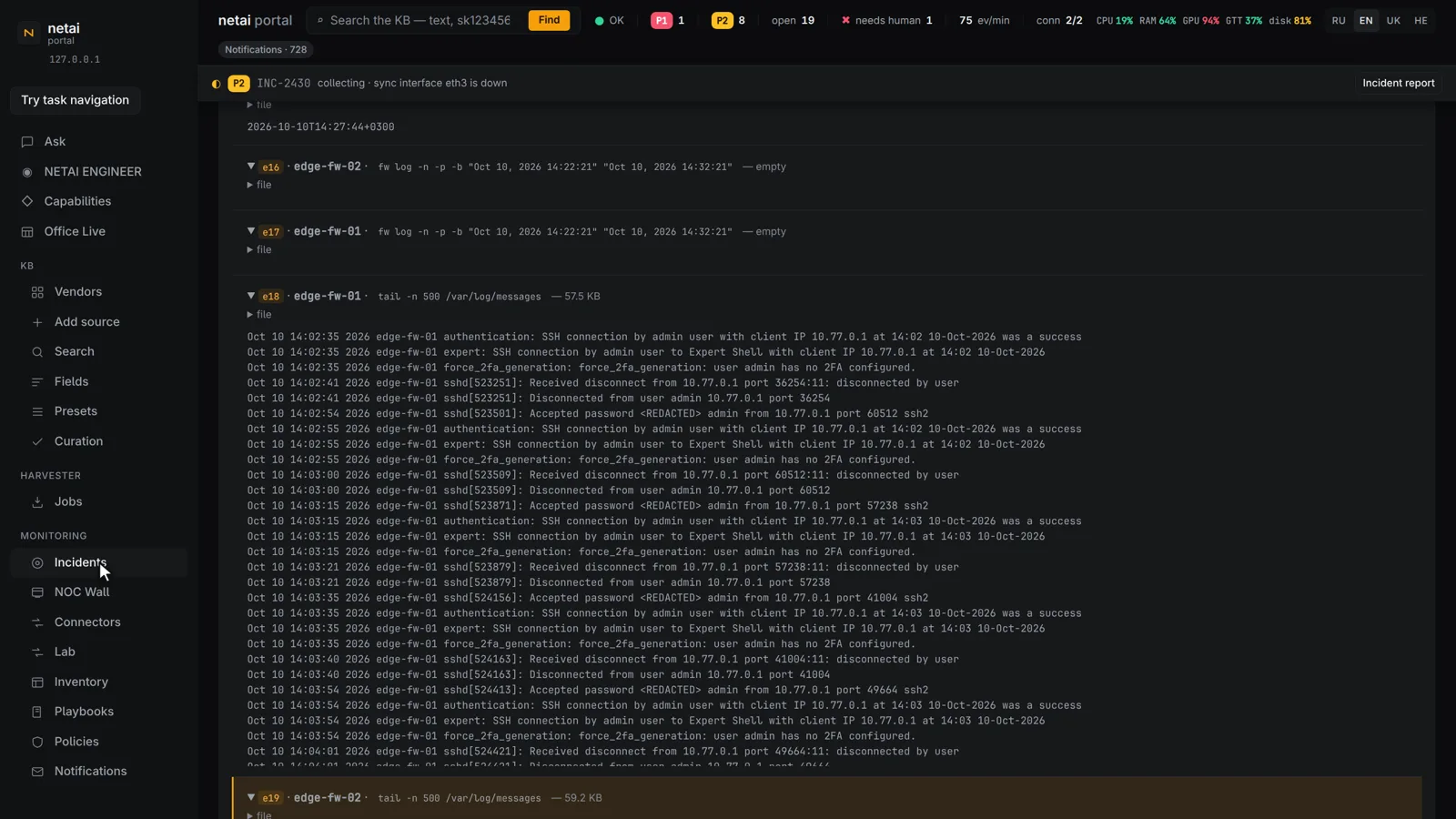Open the Ask chat icon
Screen dimensions: 1456x819
coord(27,142)
